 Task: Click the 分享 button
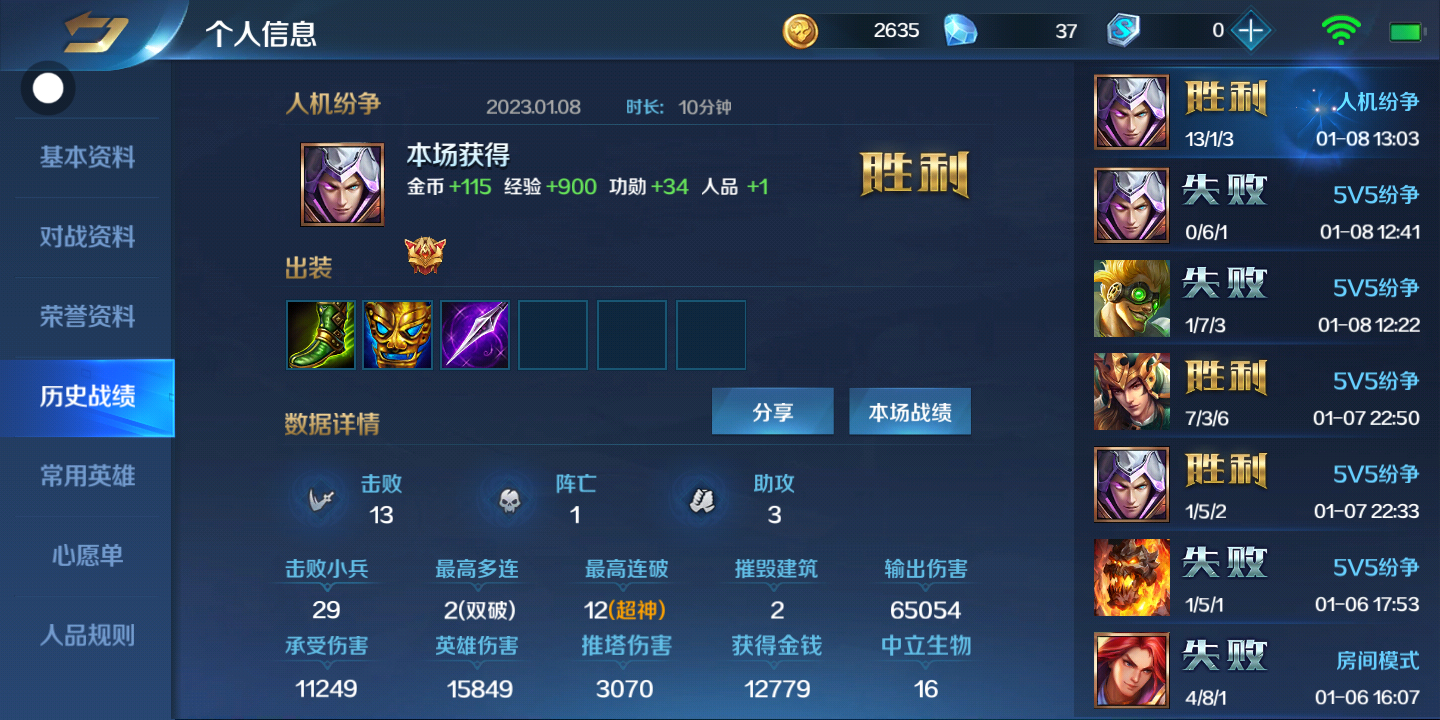[772, 412]
